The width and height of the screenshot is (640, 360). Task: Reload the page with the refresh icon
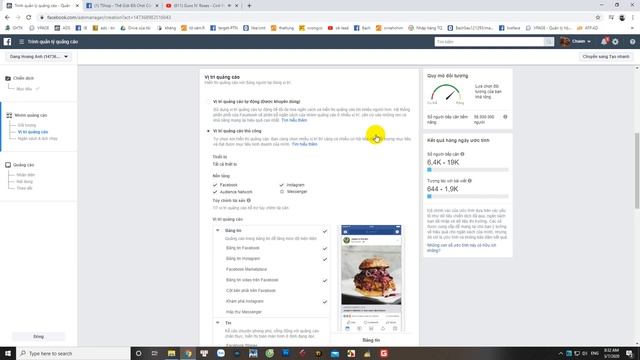coord(29,18)
